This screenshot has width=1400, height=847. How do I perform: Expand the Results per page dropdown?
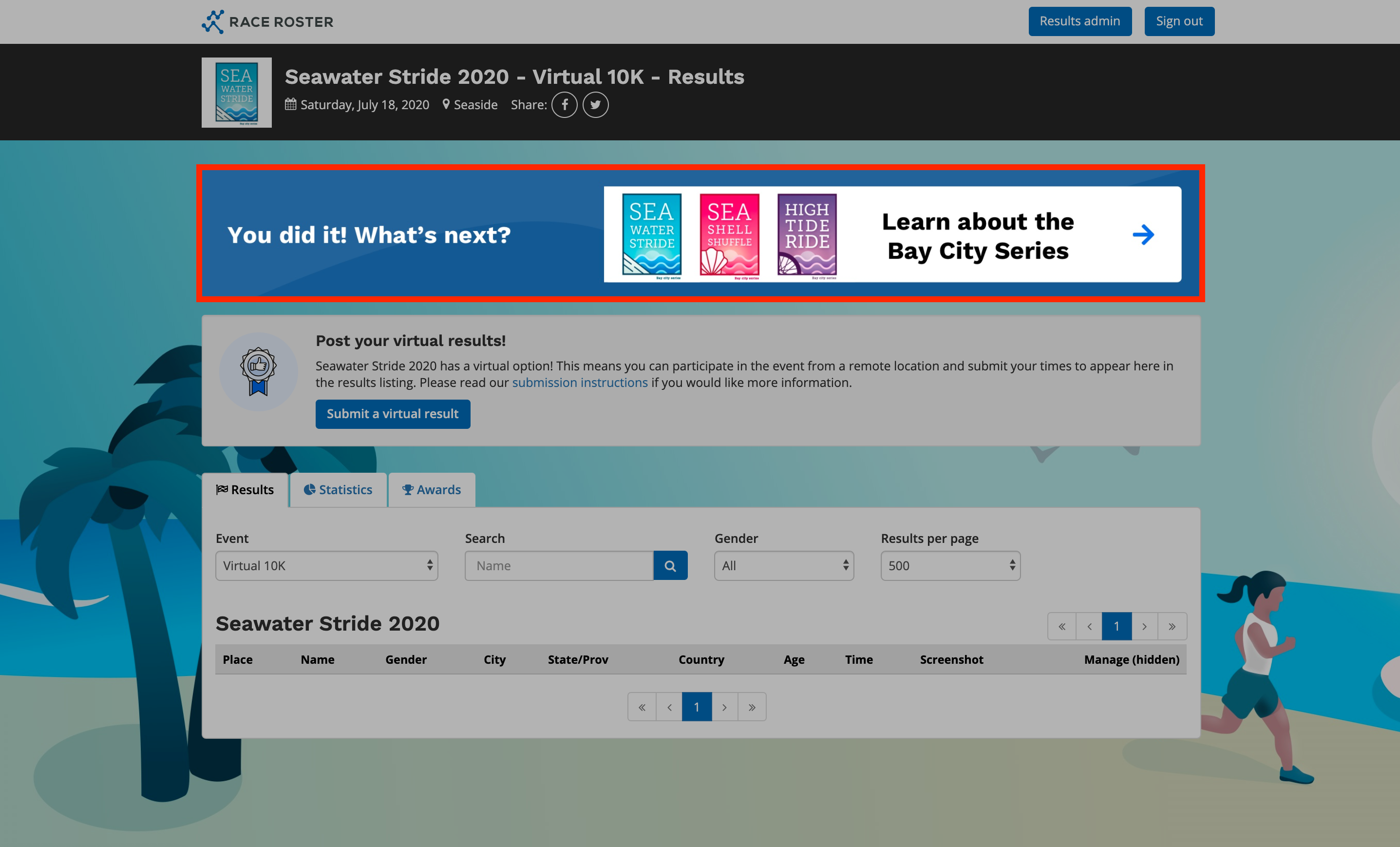950,566
